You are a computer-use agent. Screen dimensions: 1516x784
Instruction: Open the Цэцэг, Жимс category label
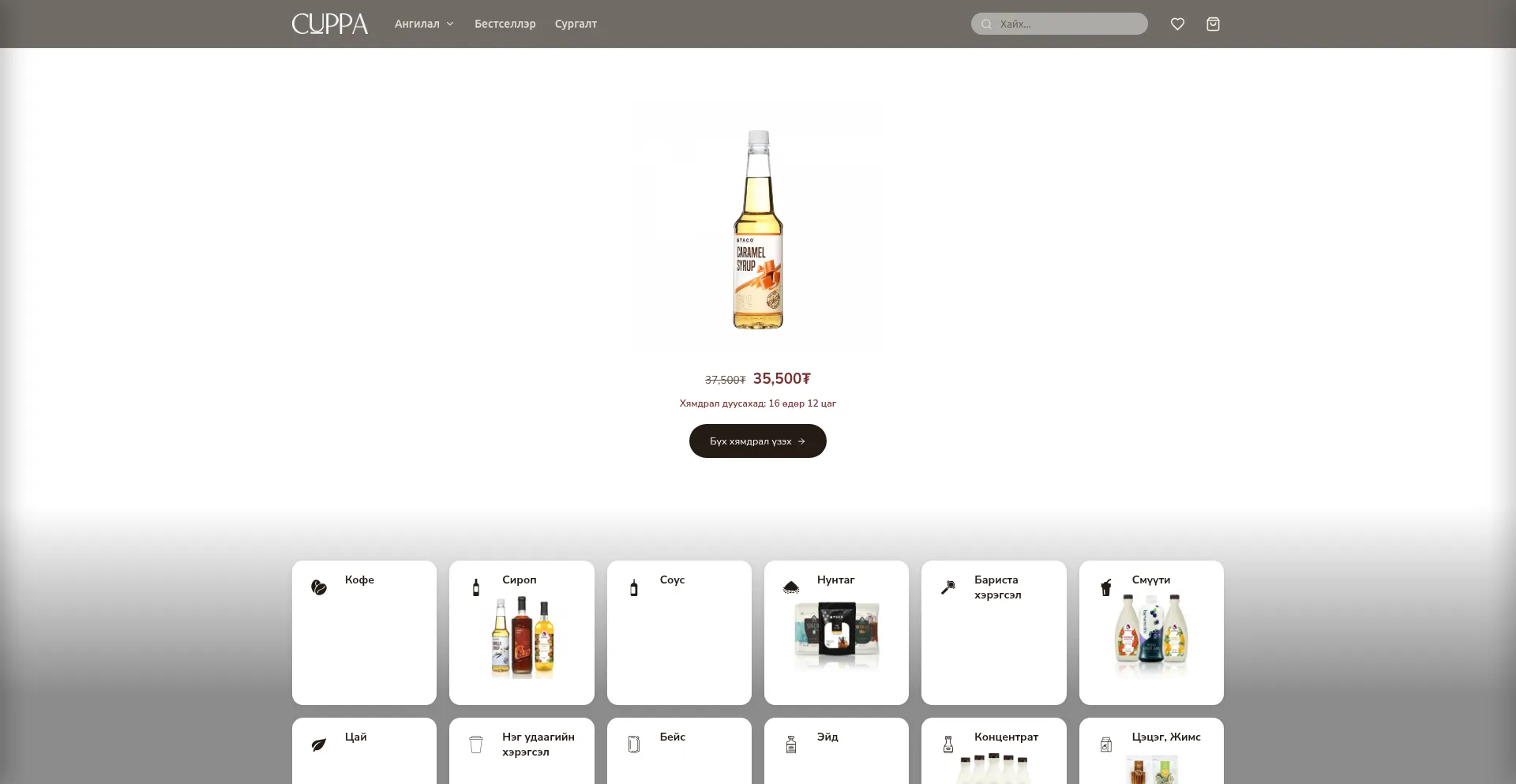(x=1166, y=737)
